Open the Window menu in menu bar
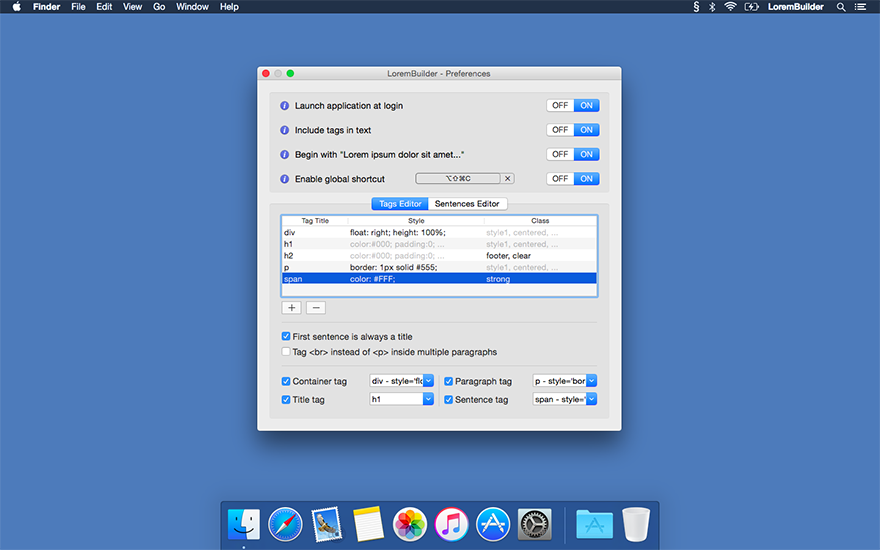This screenshot has width=880, height=550. pyautogui.click(x=192, y=7)
